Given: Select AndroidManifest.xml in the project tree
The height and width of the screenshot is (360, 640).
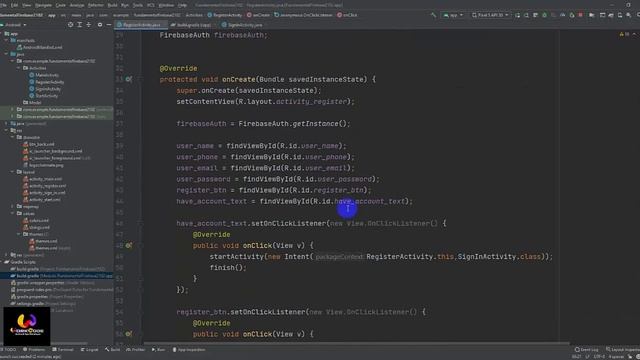Looking at the screenshot, I should 40,47.
